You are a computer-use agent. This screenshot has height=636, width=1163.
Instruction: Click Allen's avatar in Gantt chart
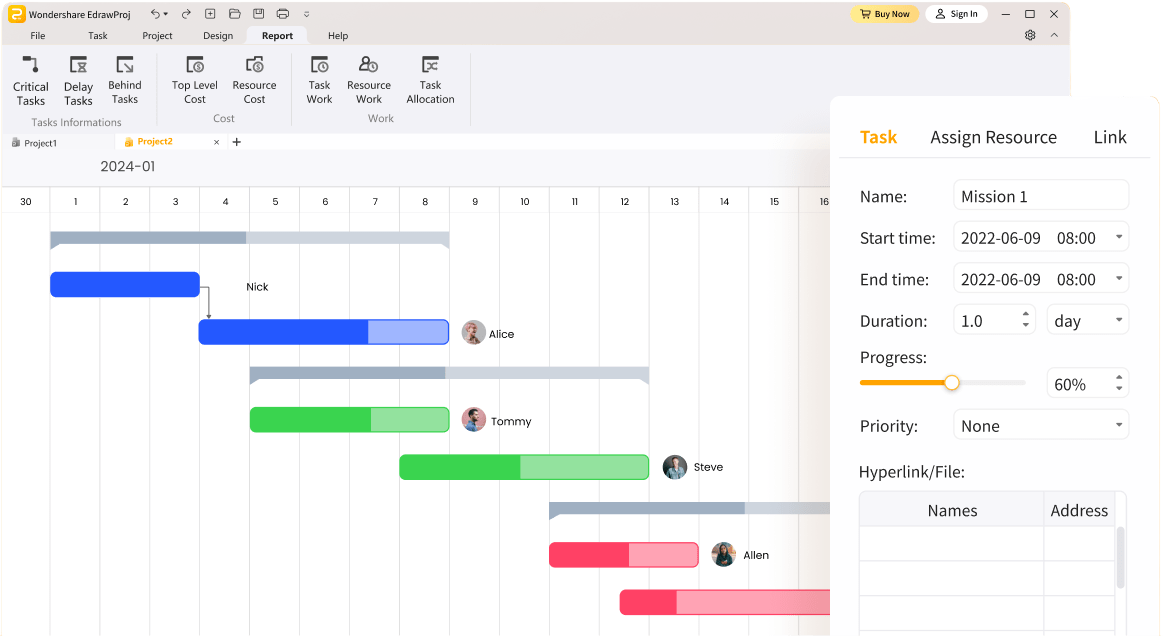coord(723,554)
